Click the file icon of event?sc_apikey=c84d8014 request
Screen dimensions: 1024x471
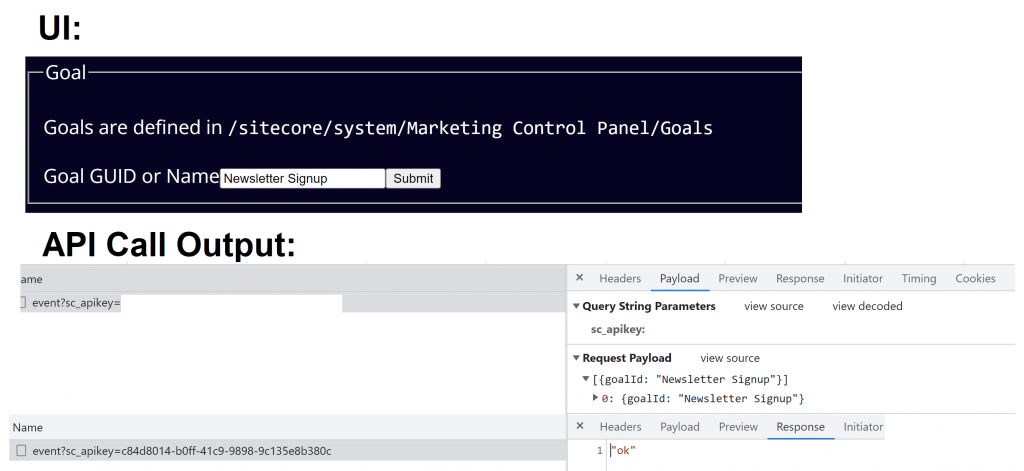[22, 450]
